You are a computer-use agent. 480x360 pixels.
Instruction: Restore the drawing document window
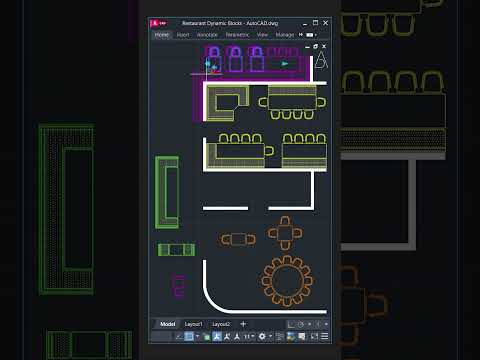click(316, 46)
